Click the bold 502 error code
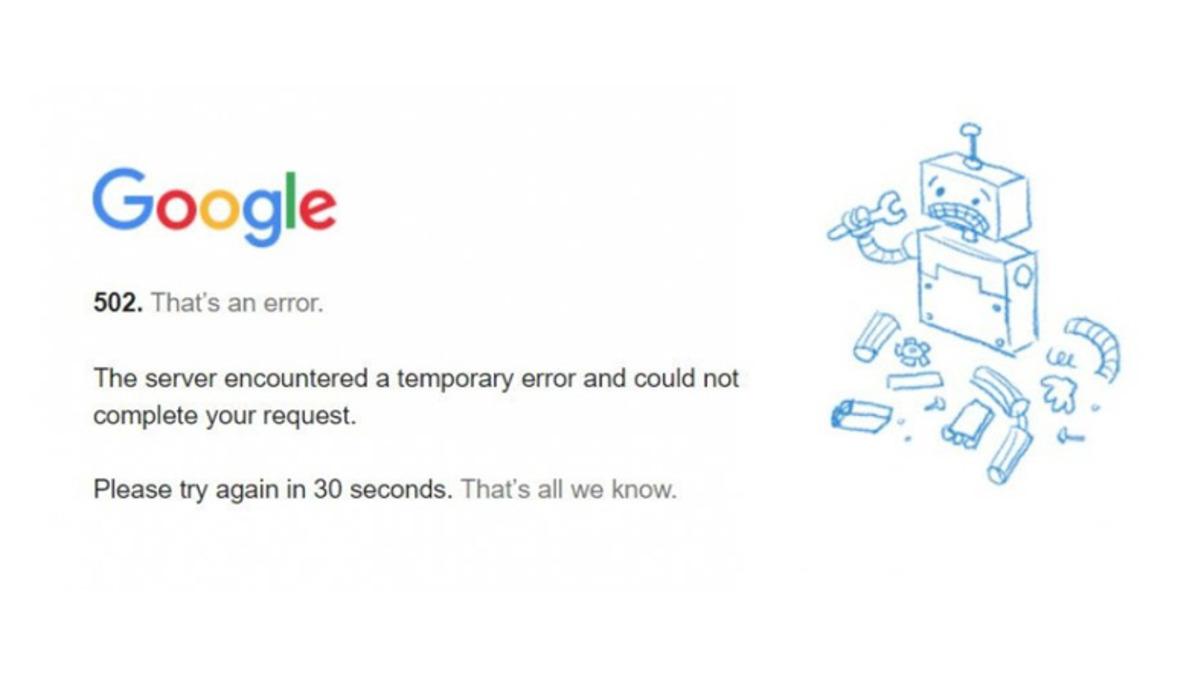The image size is (1200, 675). point(118,303)
